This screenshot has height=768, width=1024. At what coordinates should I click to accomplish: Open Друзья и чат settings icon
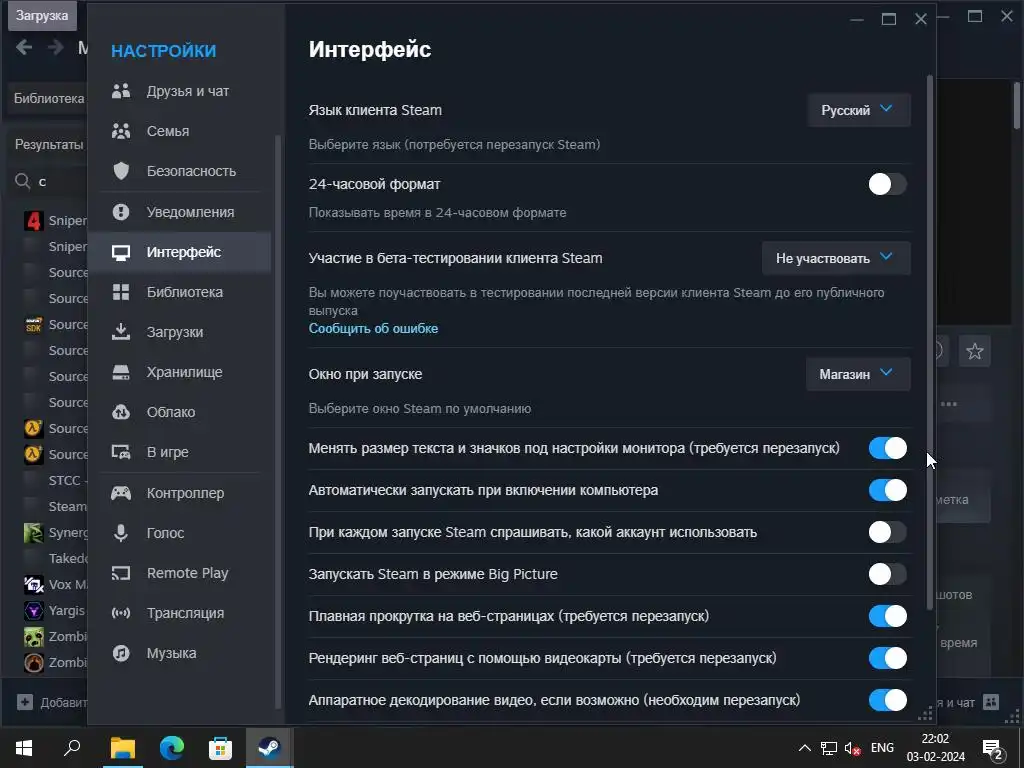[x=121, y=91]
